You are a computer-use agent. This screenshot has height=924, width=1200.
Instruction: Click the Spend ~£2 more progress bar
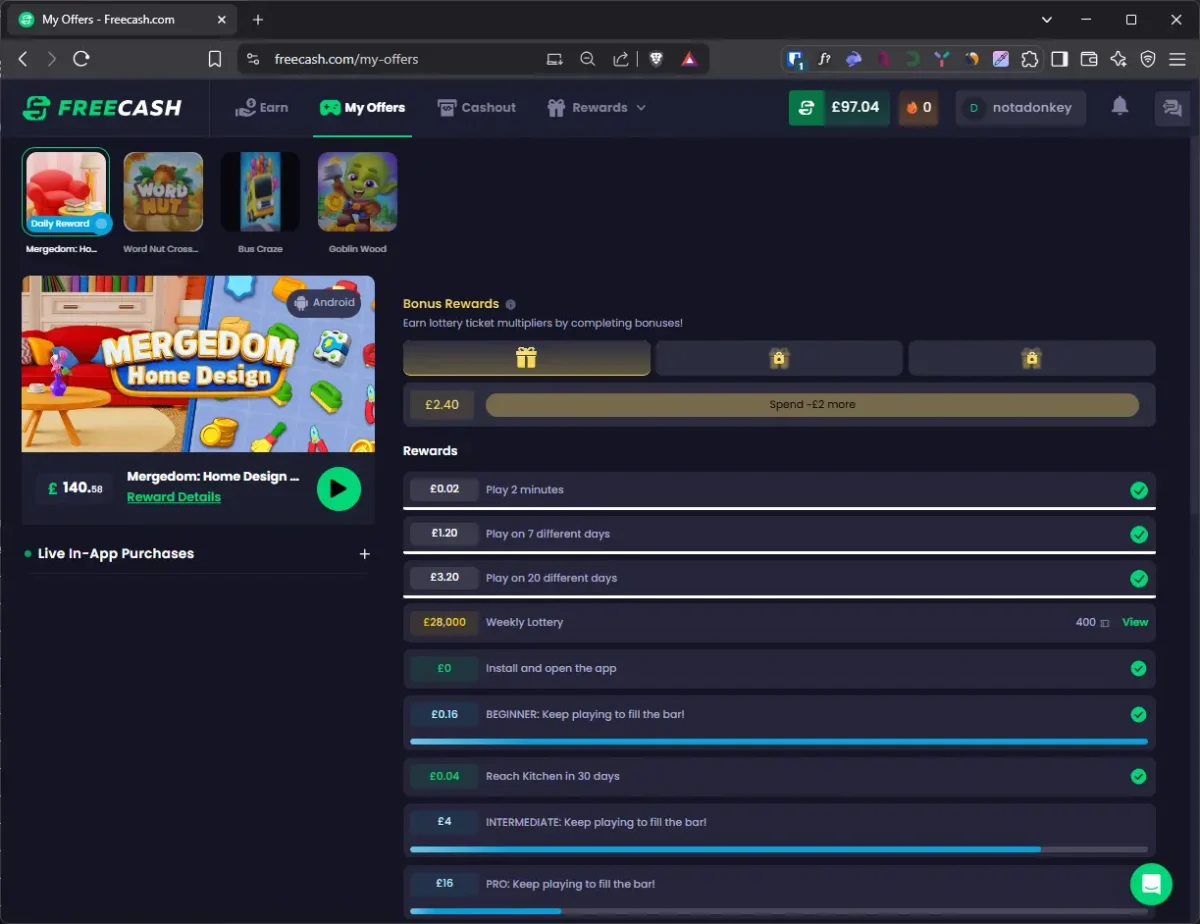pos(812,405)
